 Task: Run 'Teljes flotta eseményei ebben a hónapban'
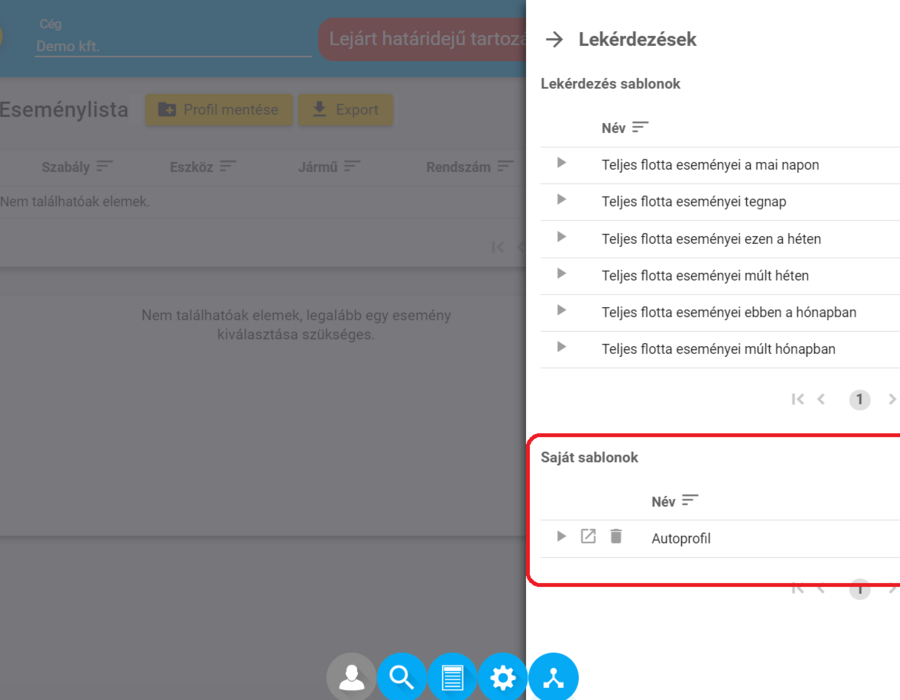561,310
